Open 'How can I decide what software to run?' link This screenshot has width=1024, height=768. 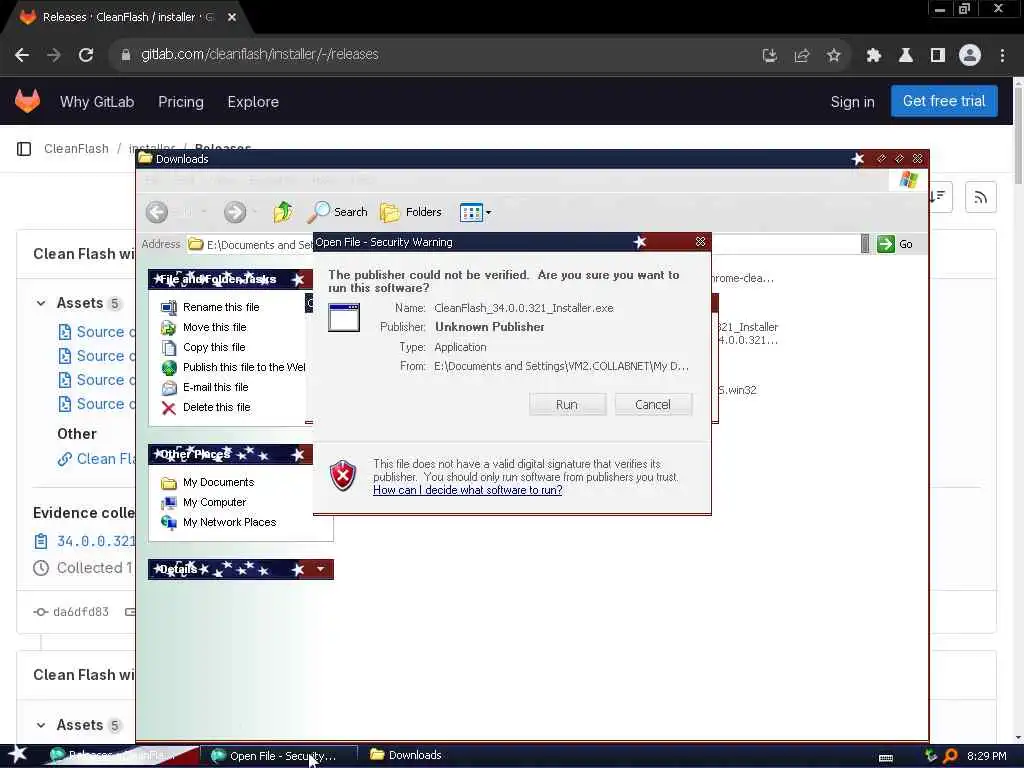click(x=468, y=490)
